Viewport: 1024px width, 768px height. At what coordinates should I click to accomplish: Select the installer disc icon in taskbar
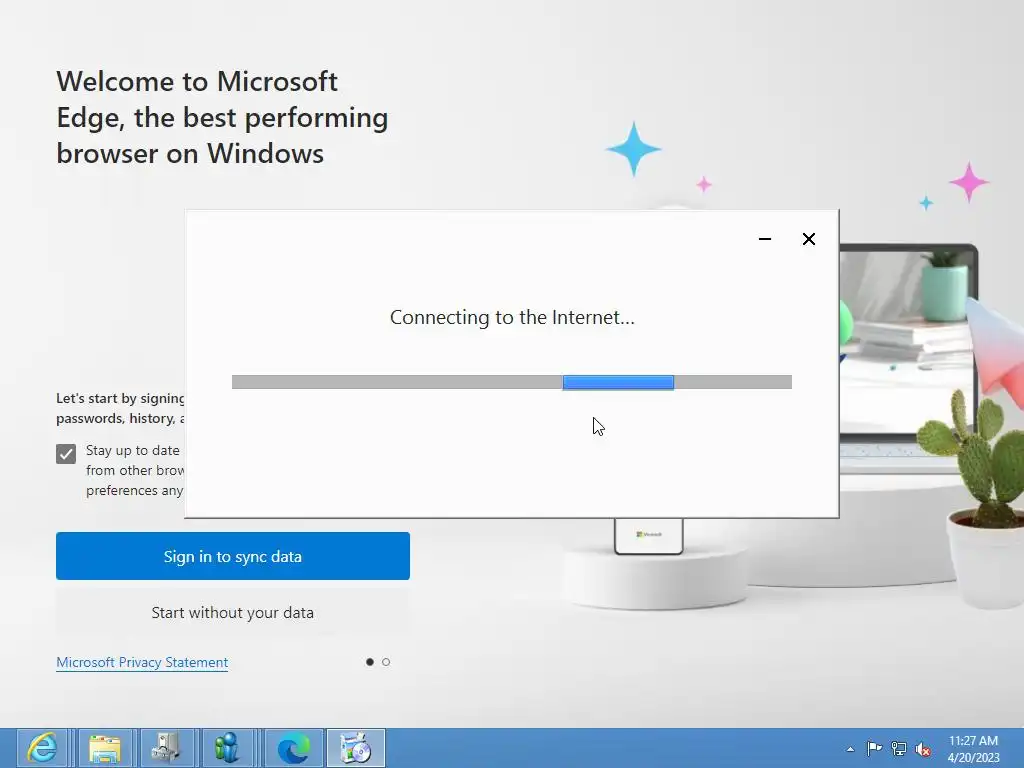pyautogui.click(x=356, y=748)
